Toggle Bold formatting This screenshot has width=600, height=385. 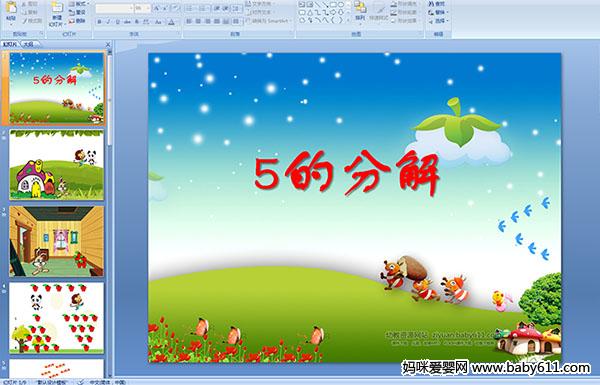tap(99, 22)
